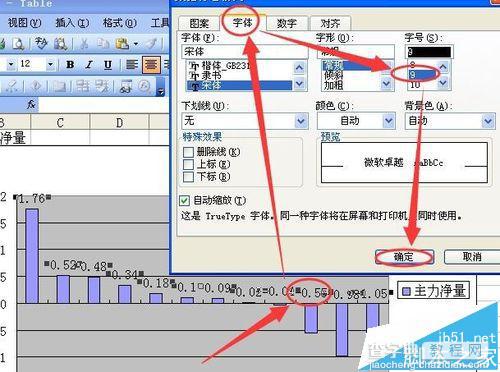The height and width of the screenshot is (372, 500).
Task: Uncheck the 自动缩放 auto scale checkbox
Action: (x=184, y=200)
